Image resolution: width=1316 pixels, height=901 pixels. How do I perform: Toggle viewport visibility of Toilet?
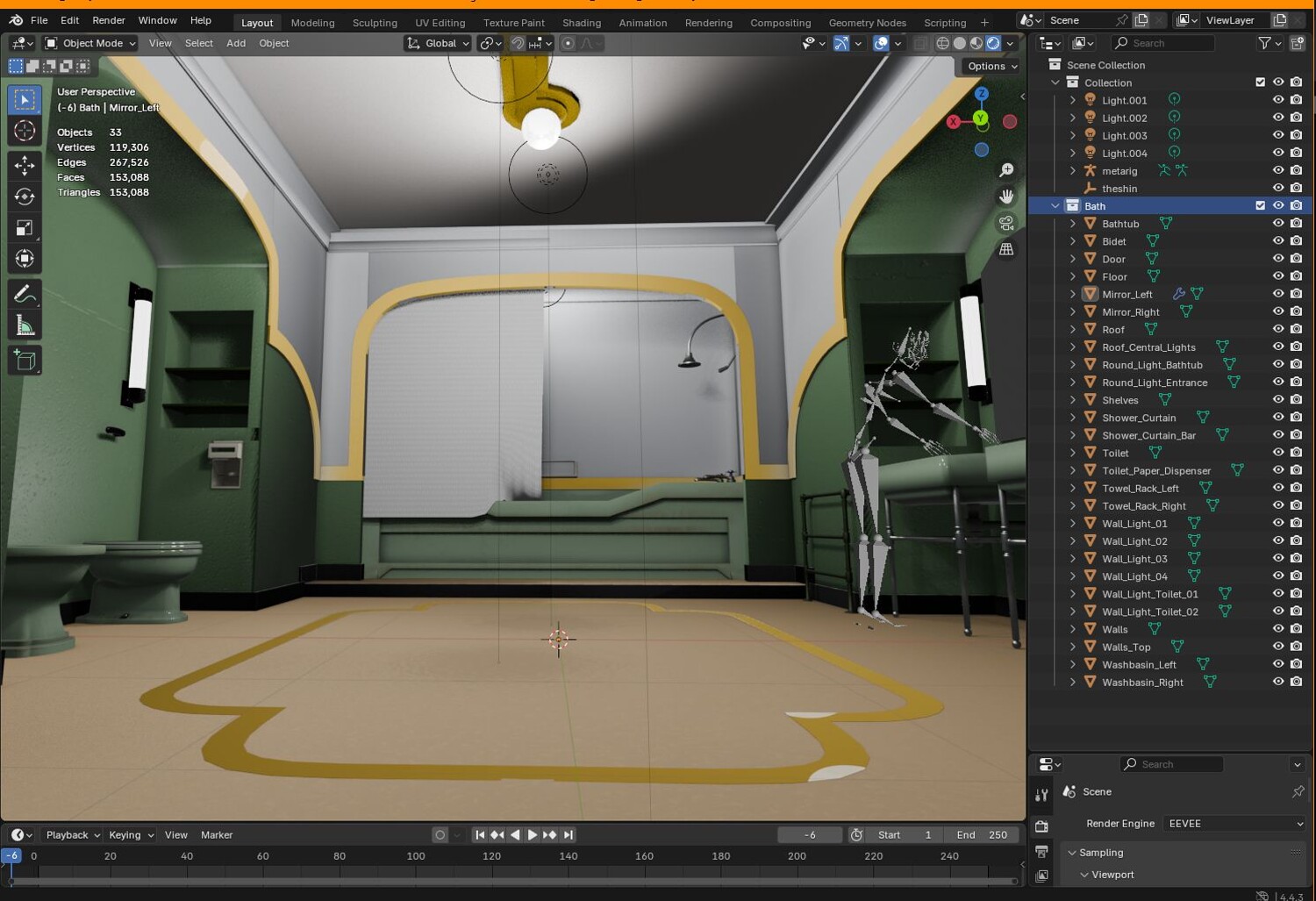pyautogui.click(x=1278, y=453)
